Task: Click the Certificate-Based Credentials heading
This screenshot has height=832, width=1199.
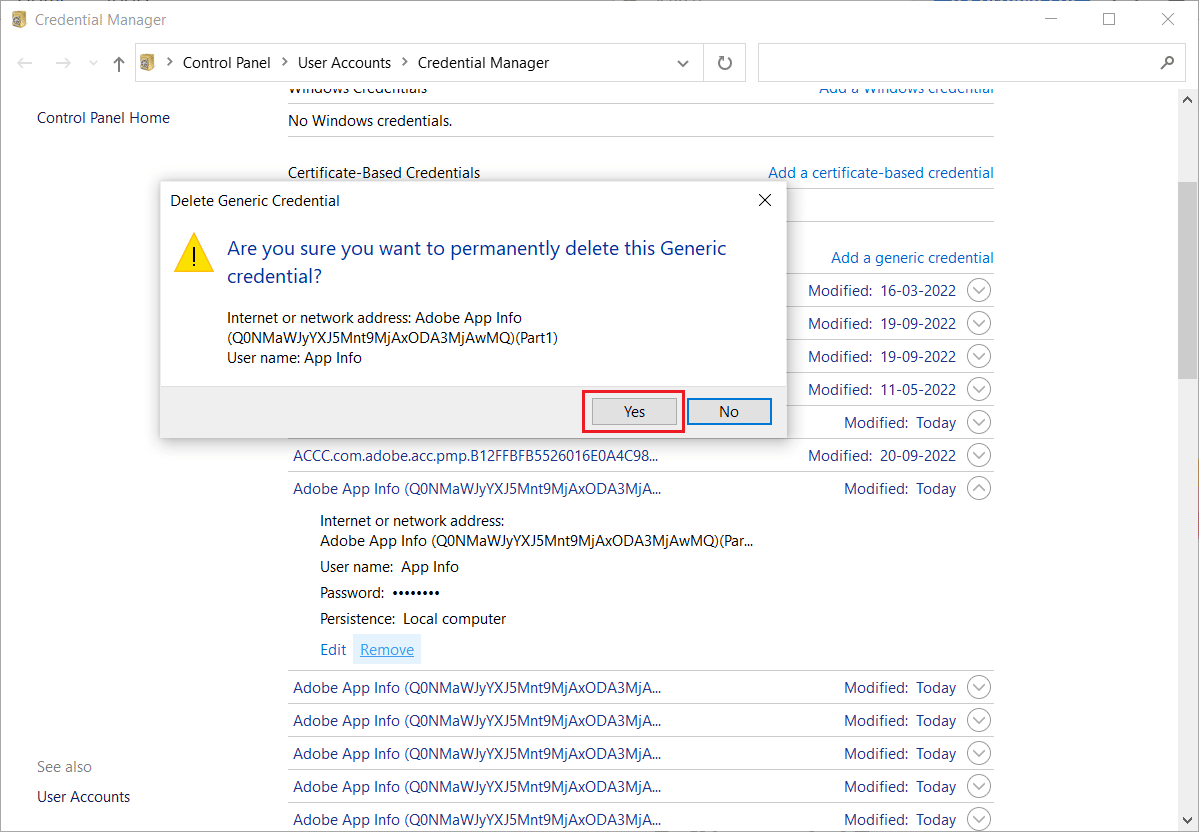Action: coord(384,173)
